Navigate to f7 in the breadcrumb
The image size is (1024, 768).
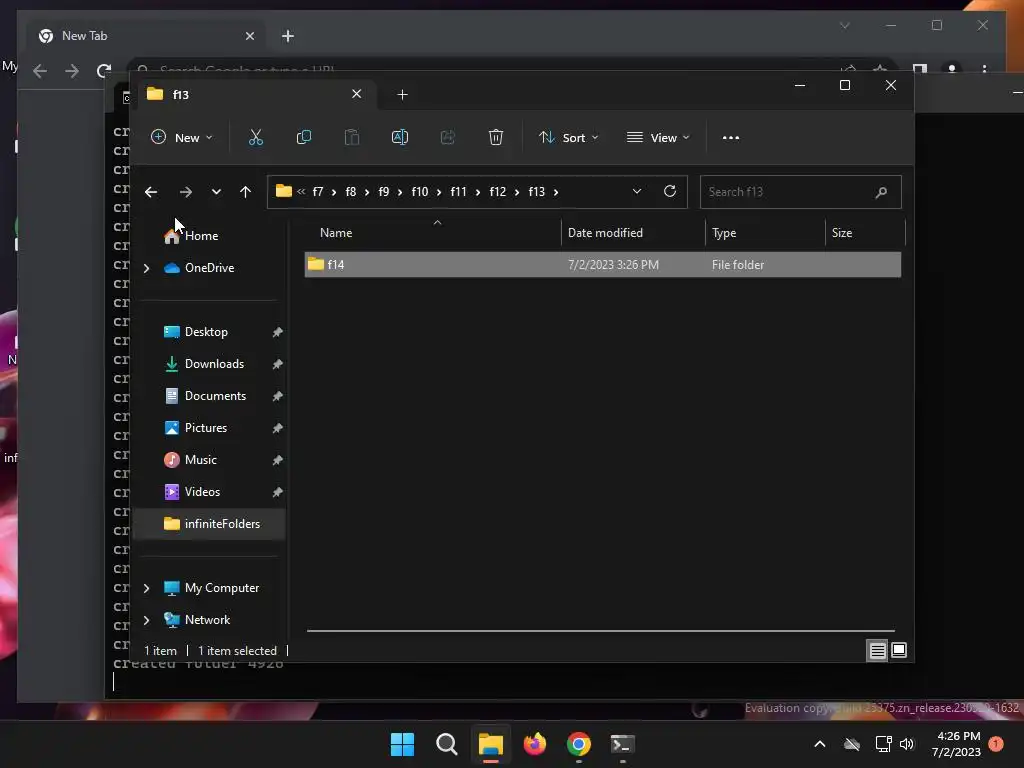(318, 192)
